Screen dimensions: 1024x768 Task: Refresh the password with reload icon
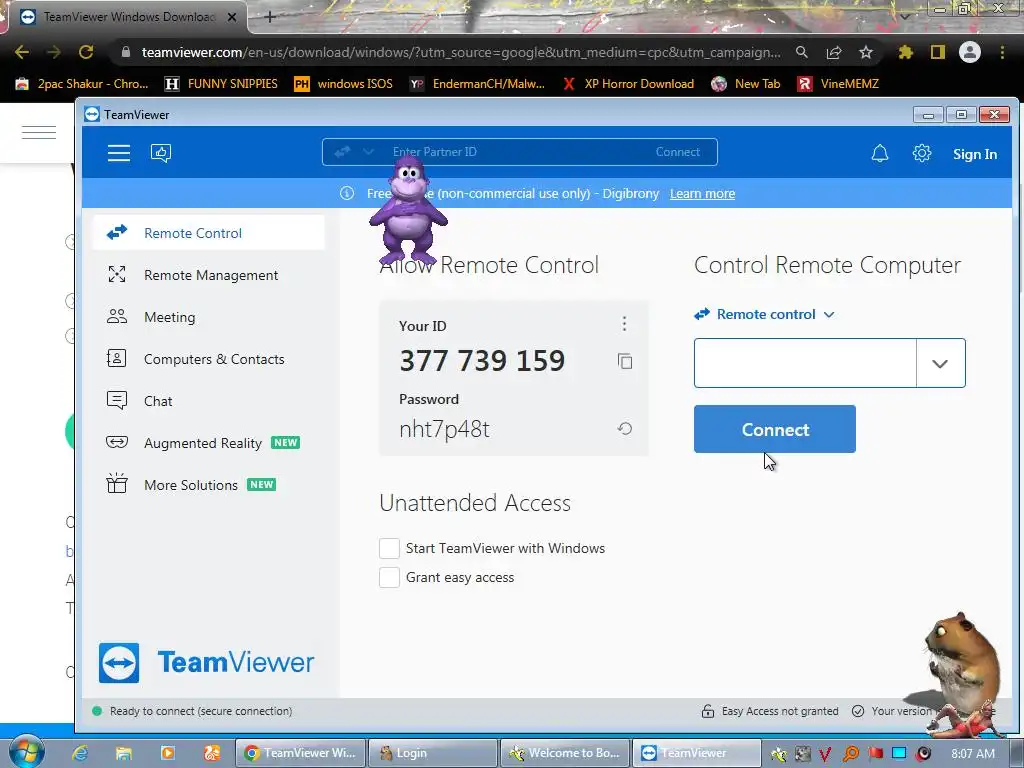[x=625, y=428]
